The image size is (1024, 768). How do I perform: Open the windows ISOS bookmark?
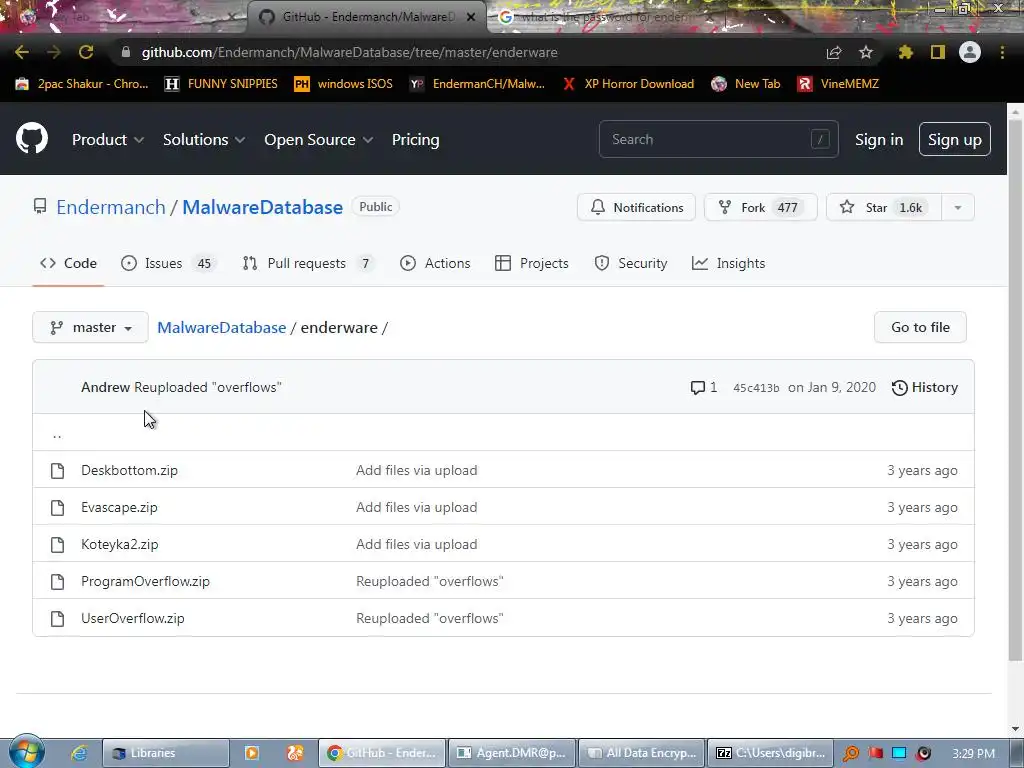pos(344,84)
